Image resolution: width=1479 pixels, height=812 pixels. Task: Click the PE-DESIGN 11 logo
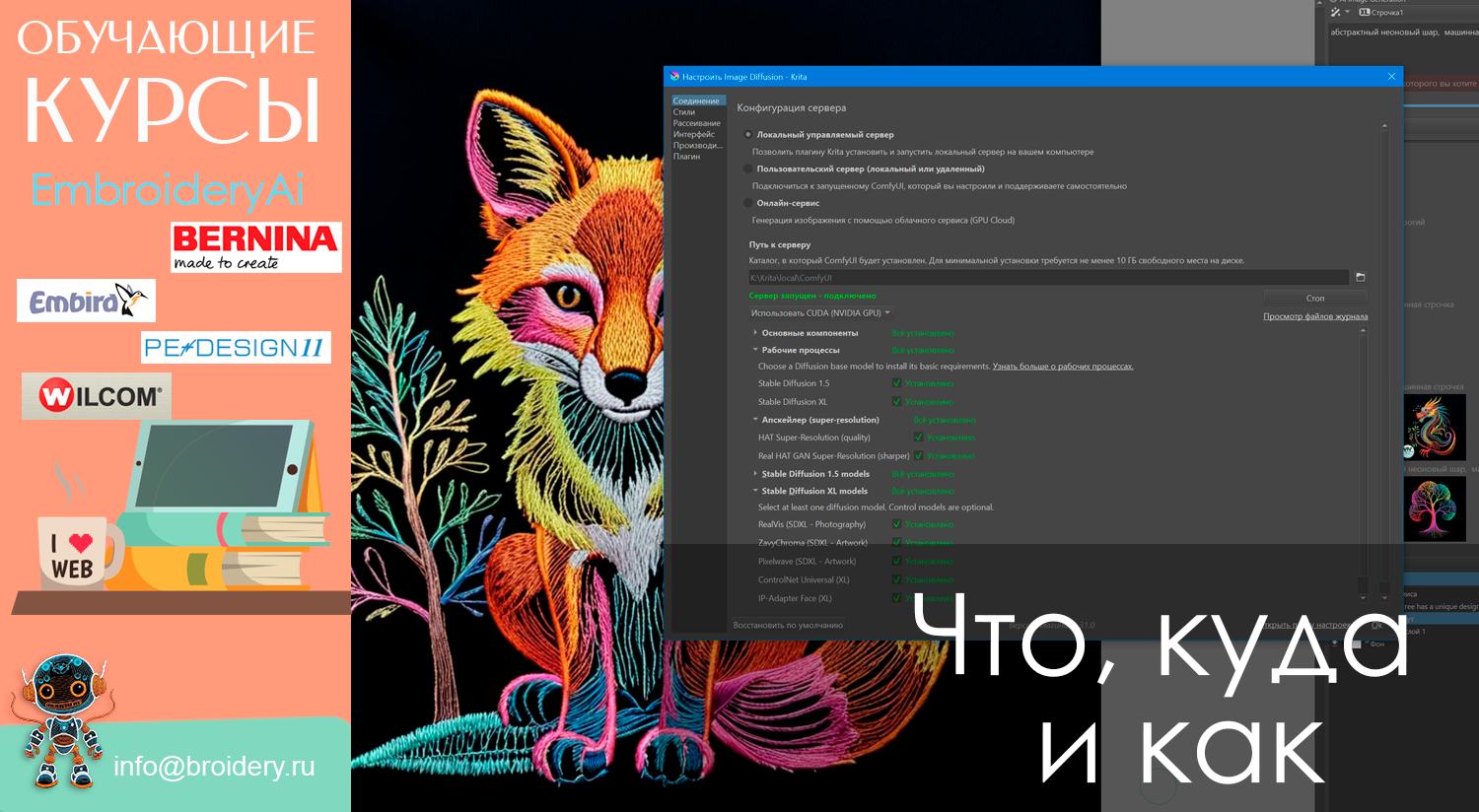[x=236, y=347]
